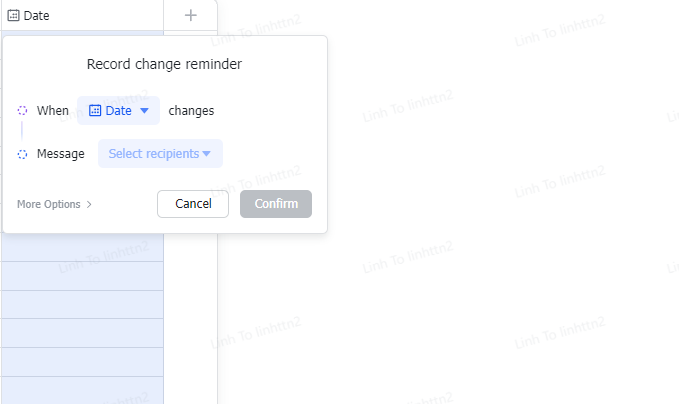Click the blue dotted circle beside Message

tap(23, 154)
